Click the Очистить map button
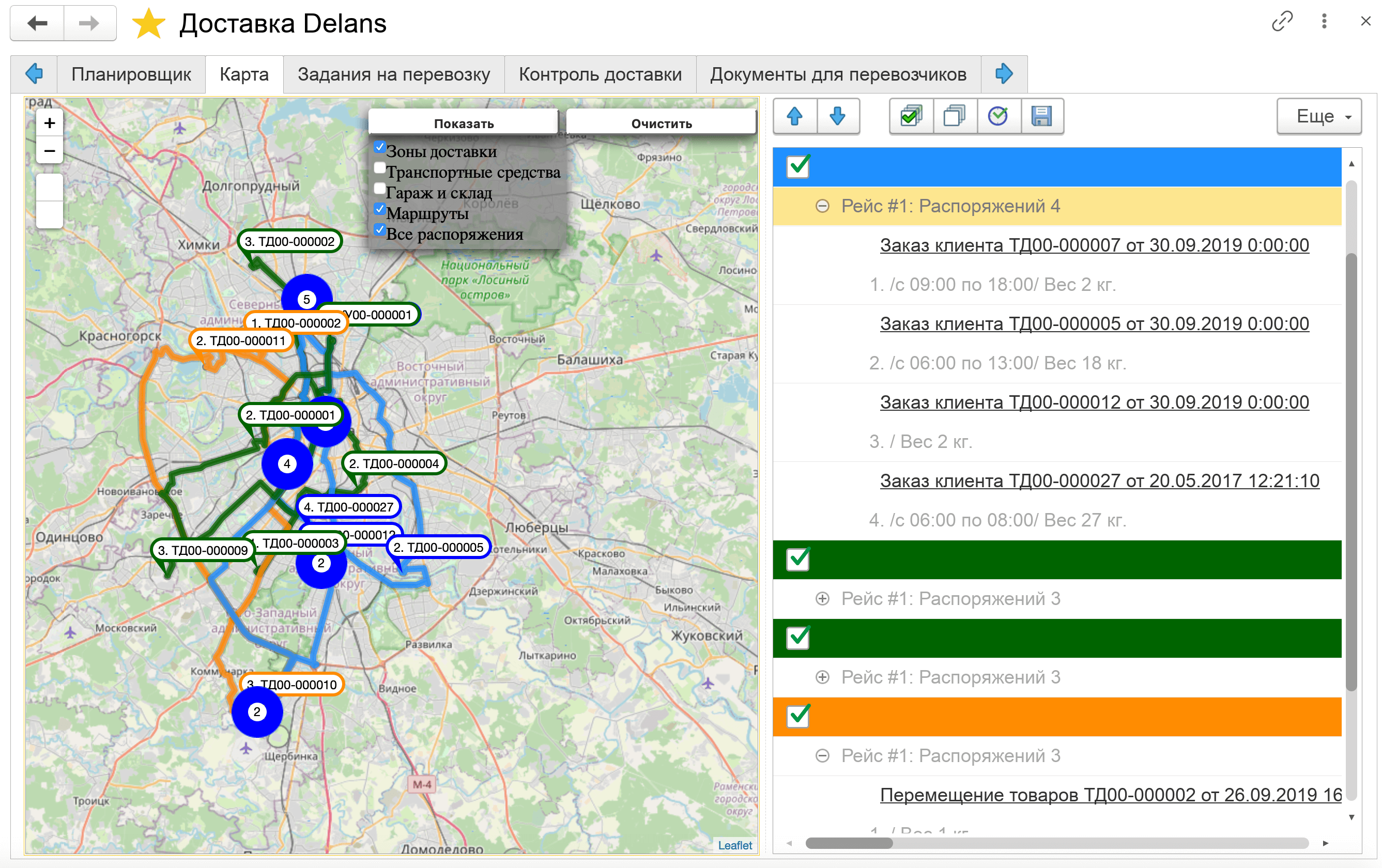Viewport: 1382px width, 868px height. [x=661, y=123]
